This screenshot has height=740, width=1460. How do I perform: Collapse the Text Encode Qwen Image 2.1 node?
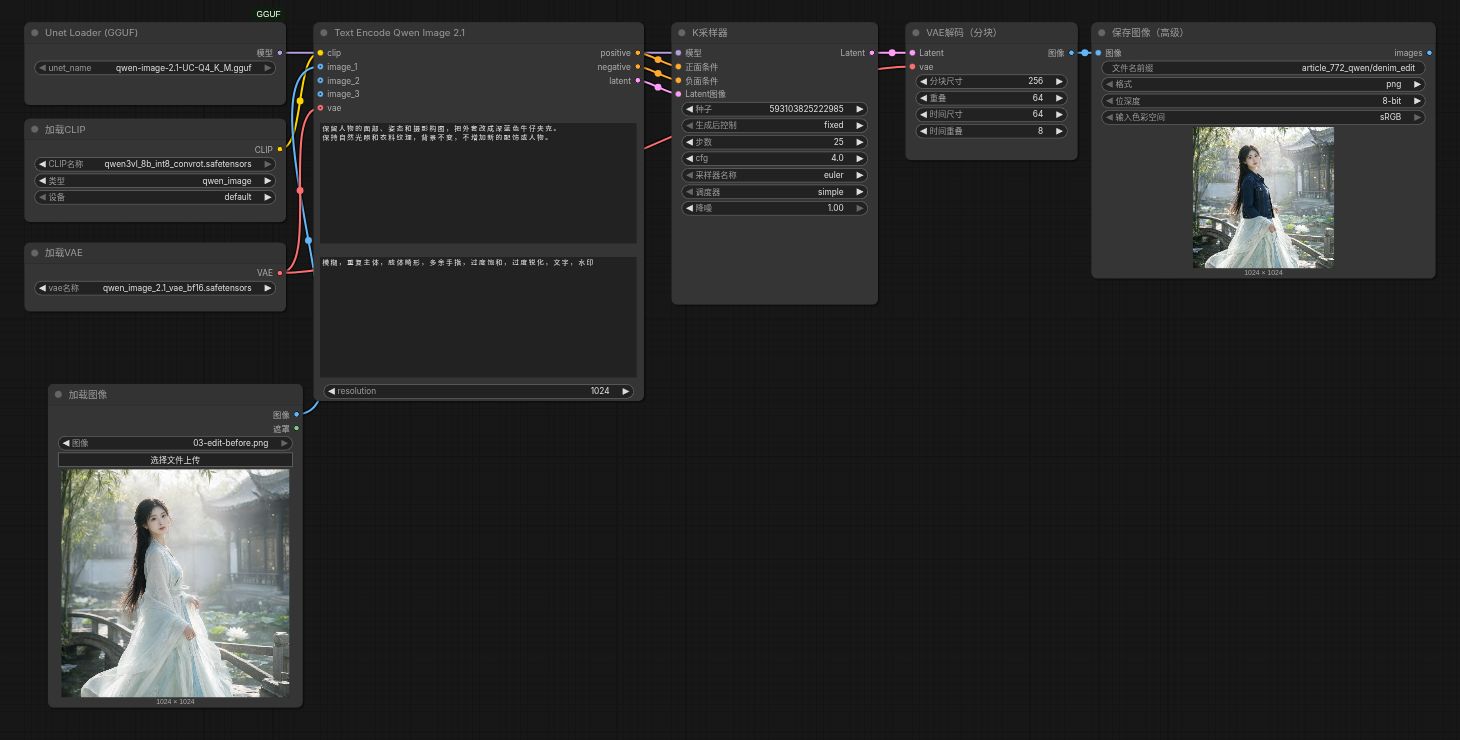324,33
